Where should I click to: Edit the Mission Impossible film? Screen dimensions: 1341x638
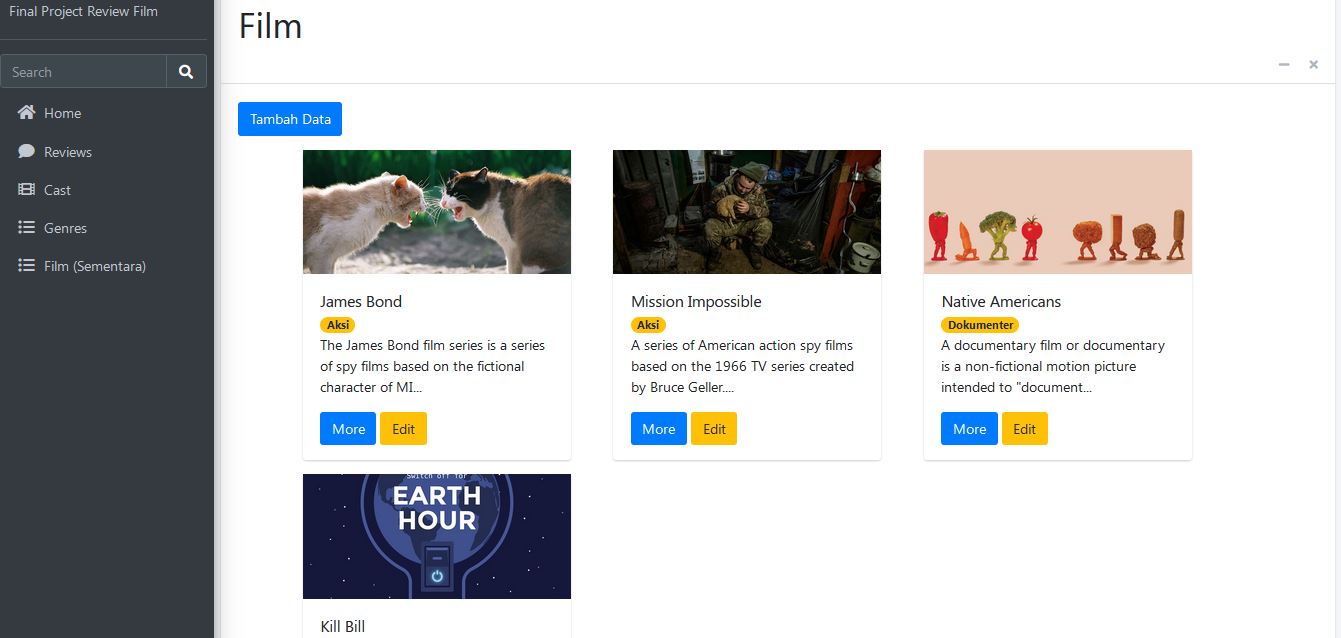coord(714,429)
